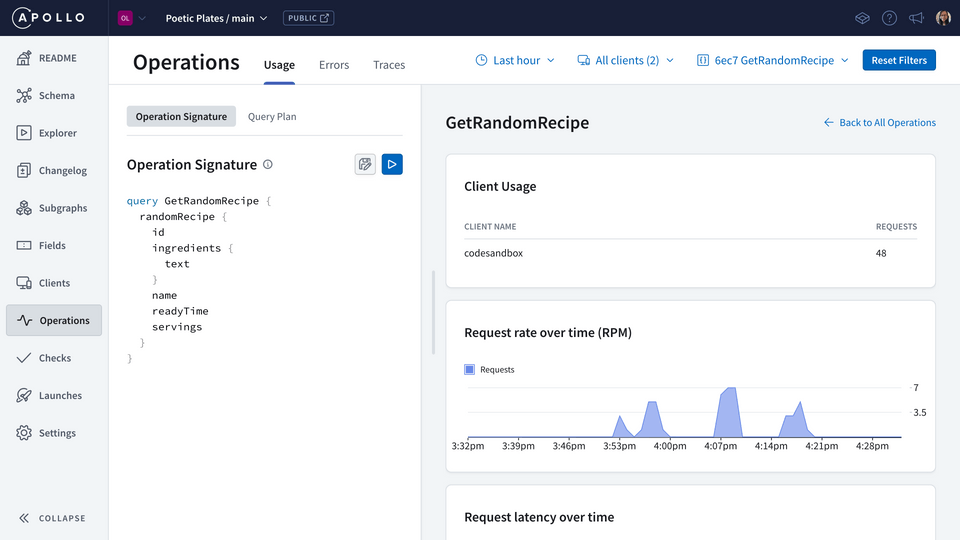Open the Launches rocket icon
The image size is (960, 540).
click(x=24, y=396)
